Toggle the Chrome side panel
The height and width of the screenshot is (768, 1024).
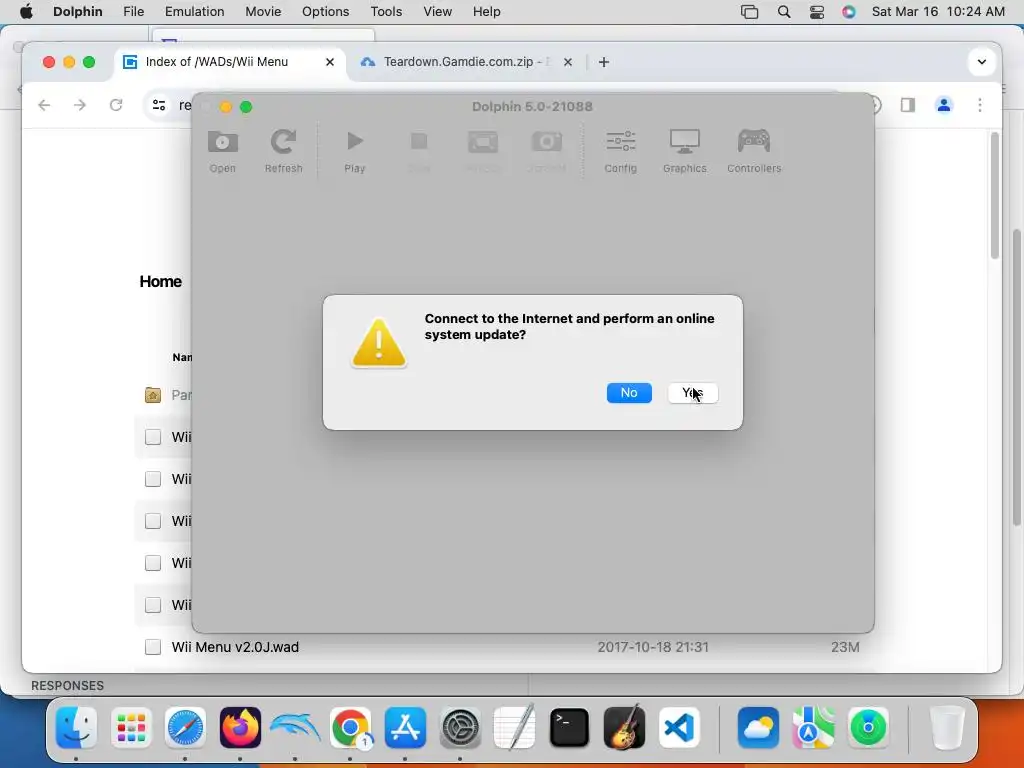[908, 105]
